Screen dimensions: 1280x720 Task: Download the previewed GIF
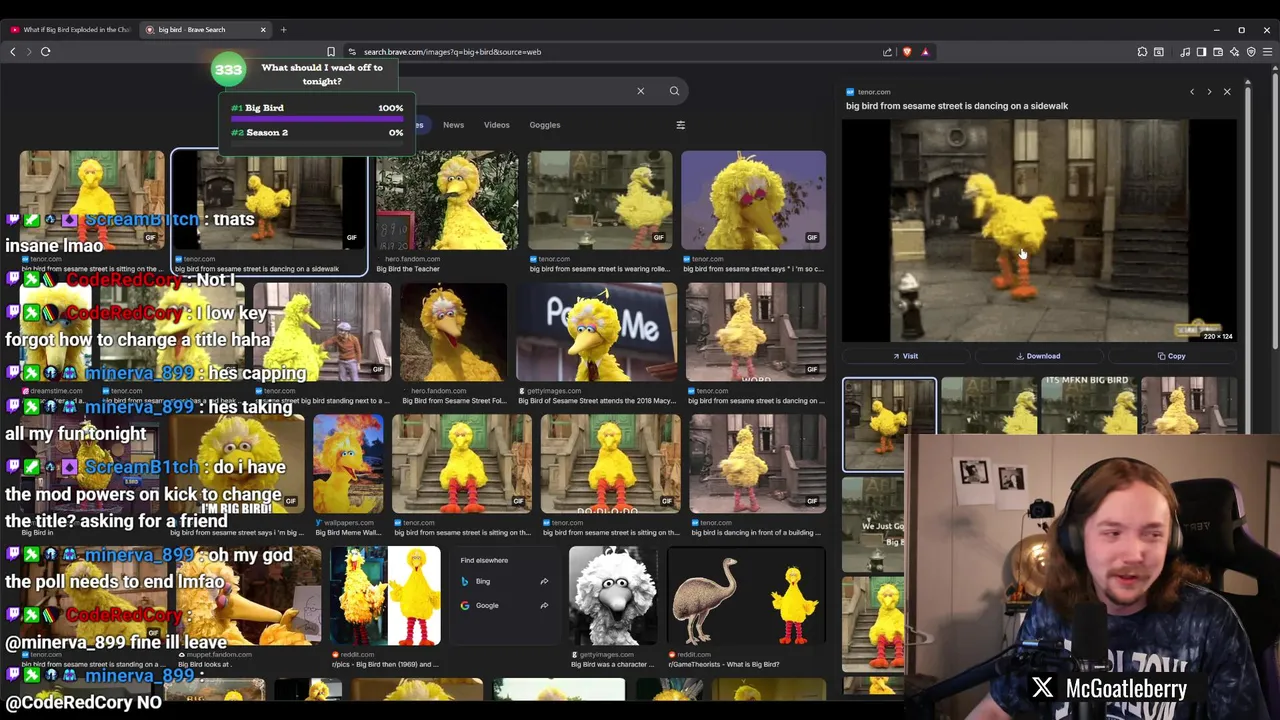(1038, 356)
